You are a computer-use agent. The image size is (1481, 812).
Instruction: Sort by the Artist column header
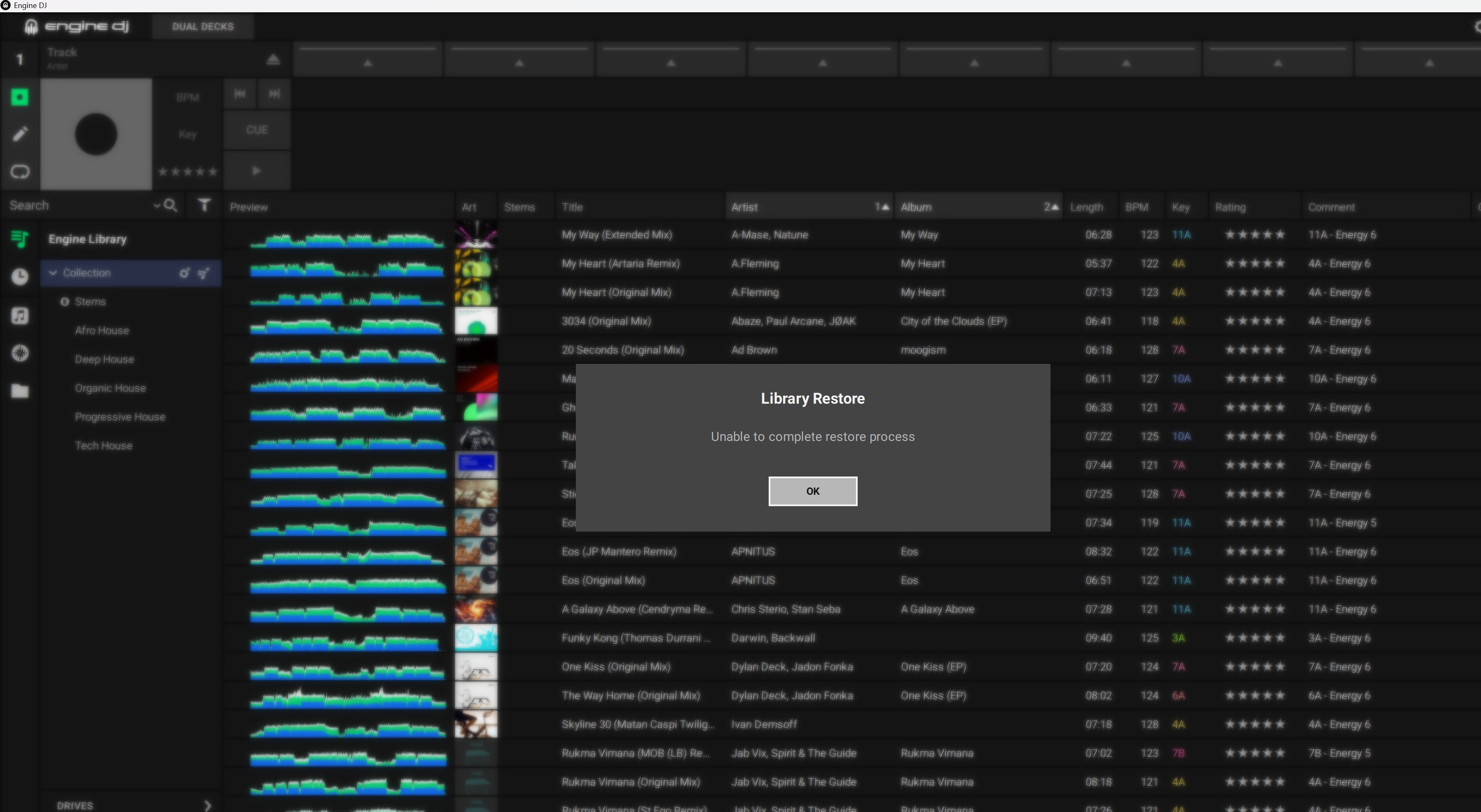(809, 207)
